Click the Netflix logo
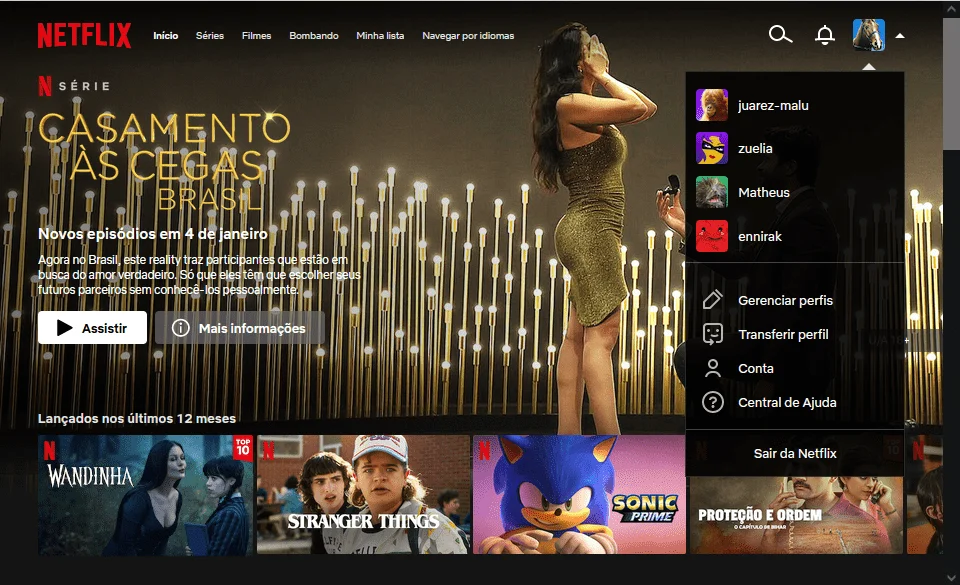 click(x=84, y=35)
